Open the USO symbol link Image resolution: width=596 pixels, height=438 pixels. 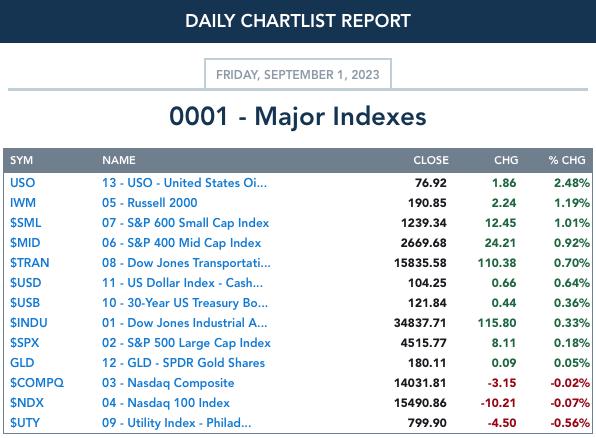pyautogui.click(x=22, y=183)
